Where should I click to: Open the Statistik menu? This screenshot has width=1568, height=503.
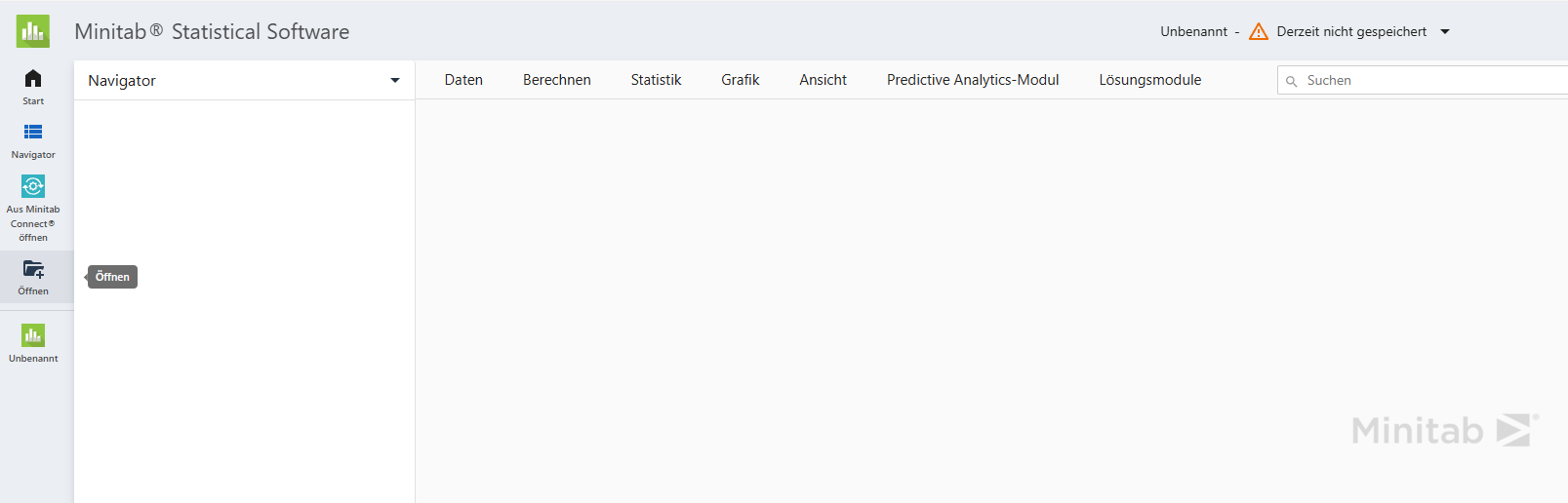[x=656, y=80]
